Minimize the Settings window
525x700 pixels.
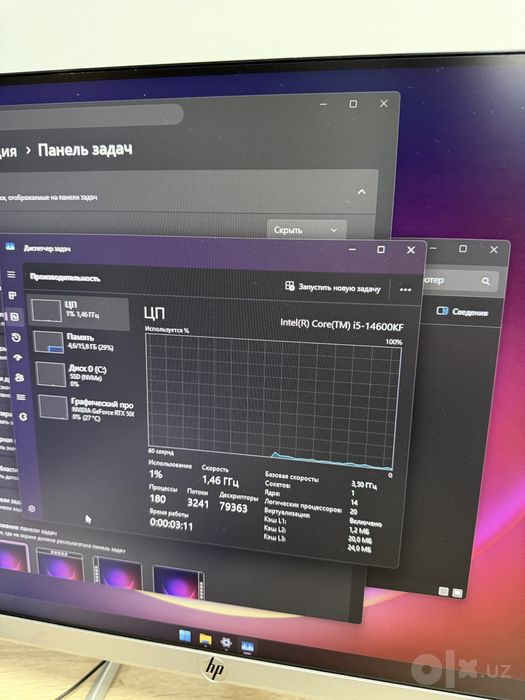(x=324, y=104)
